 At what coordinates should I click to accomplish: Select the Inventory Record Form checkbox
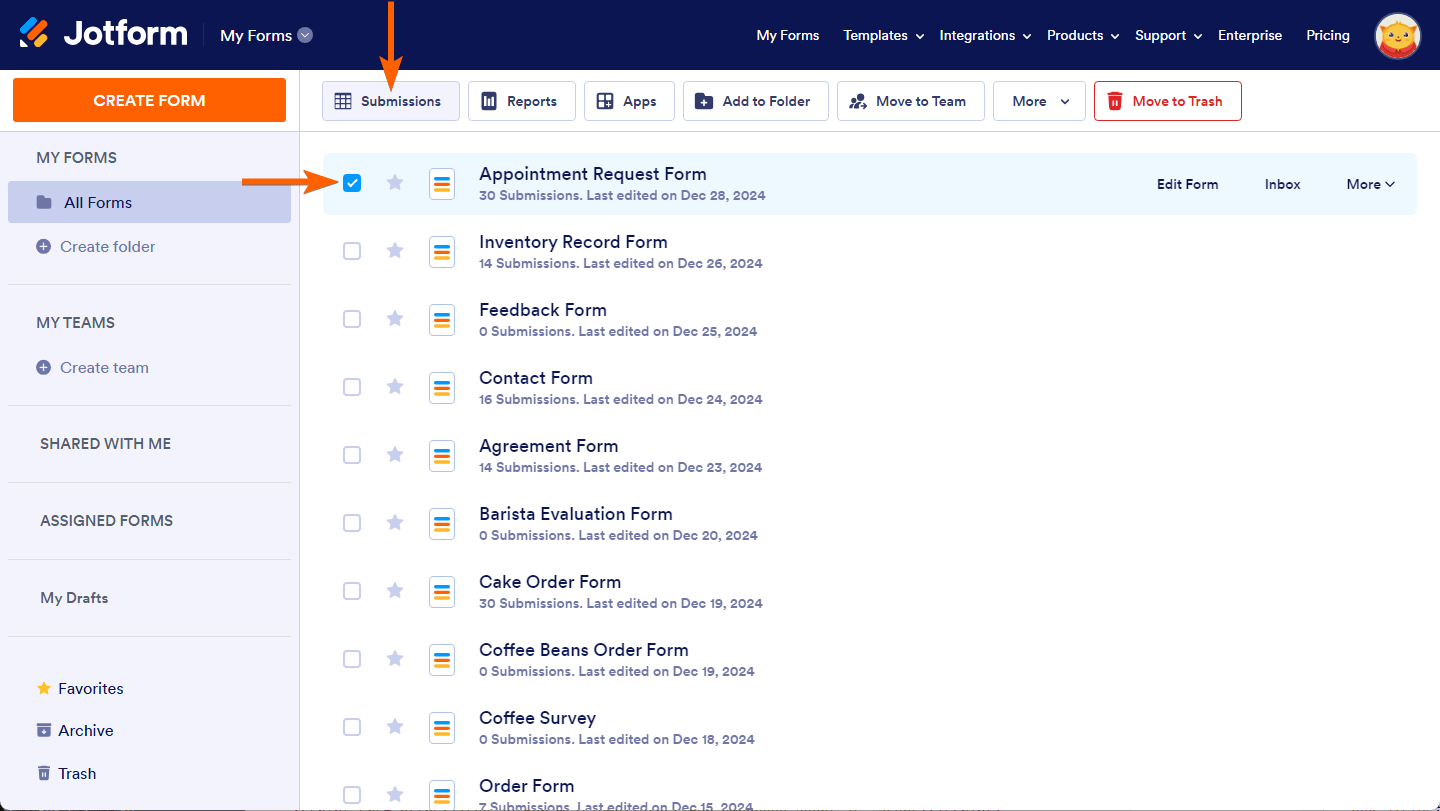[x=352, y=251]
